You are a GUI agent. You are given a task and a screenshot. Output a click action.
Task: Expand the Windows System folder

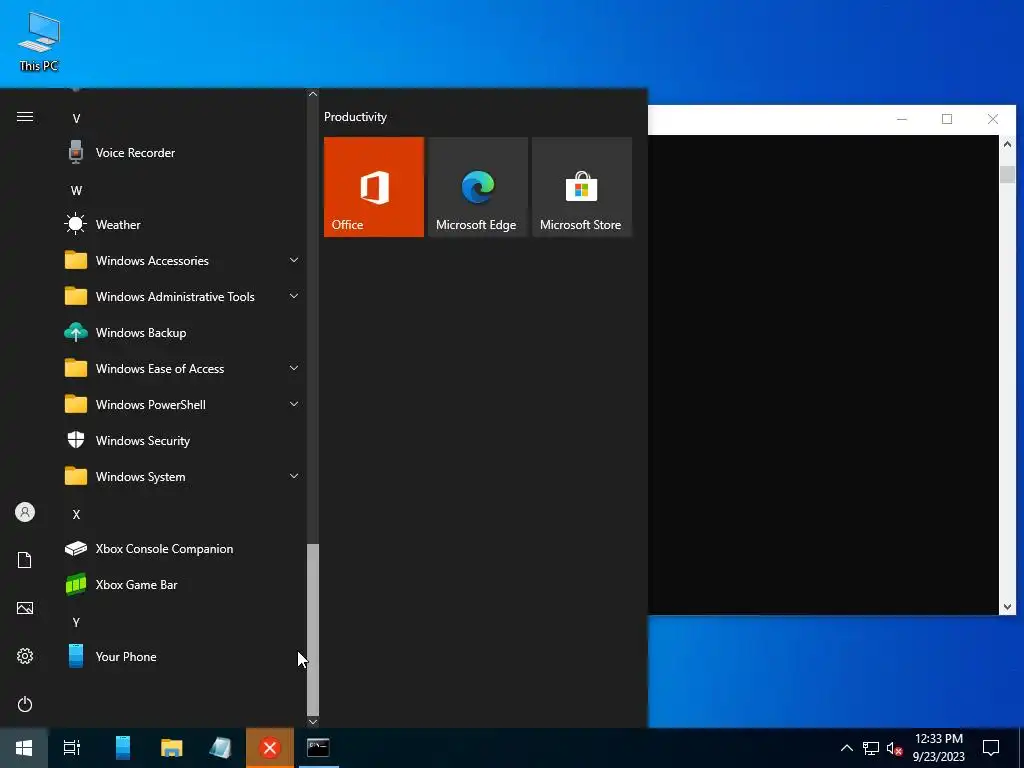(183, 477)
